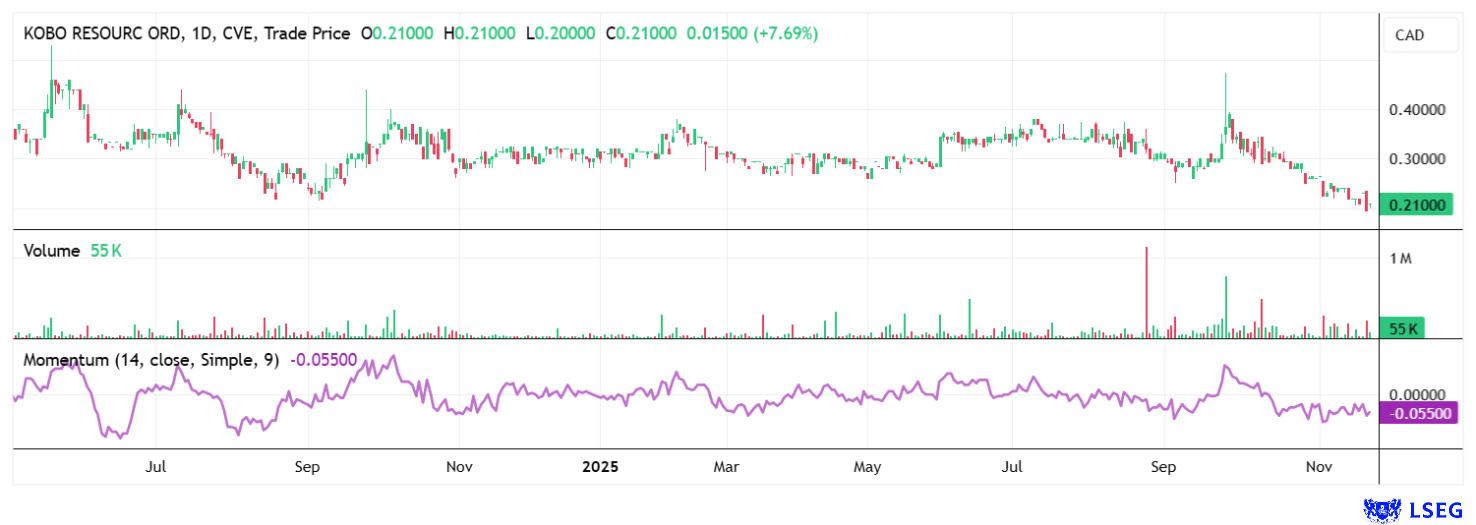Screen dimensions: 1476x525
Task: Click the purple -0.05500 momentum axis tag
Action: click(x=1418, y=413)
